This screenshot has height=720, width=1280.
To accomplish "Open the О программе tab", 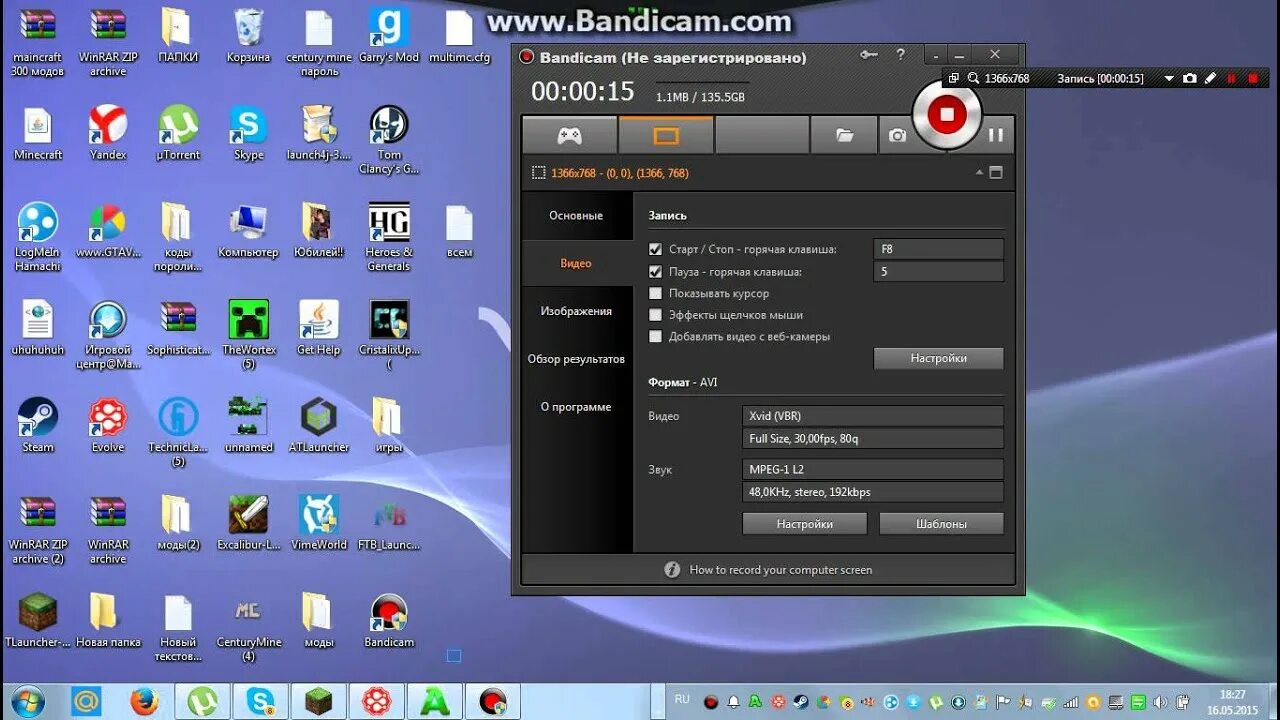I will tap(576, 407).
